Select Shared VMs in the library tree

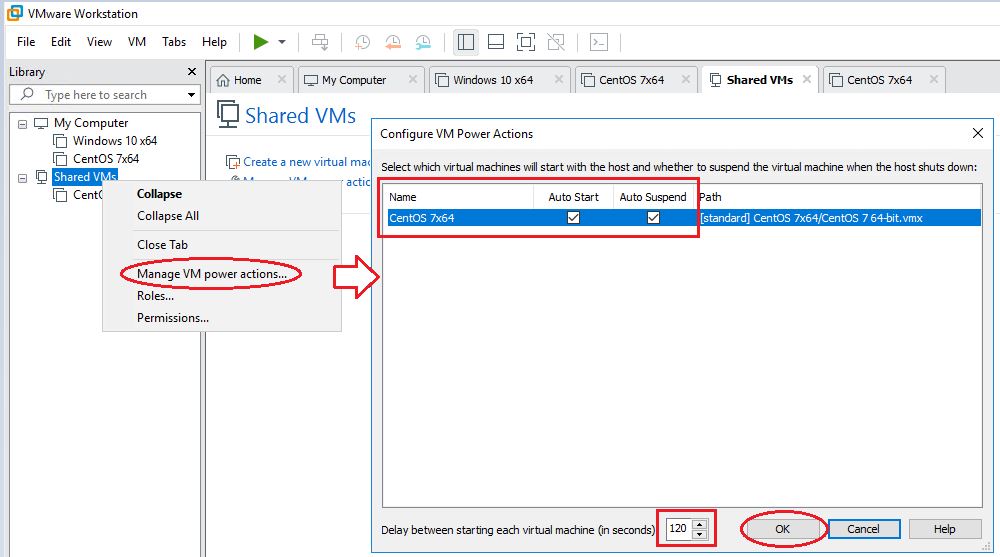coord(85,177)
